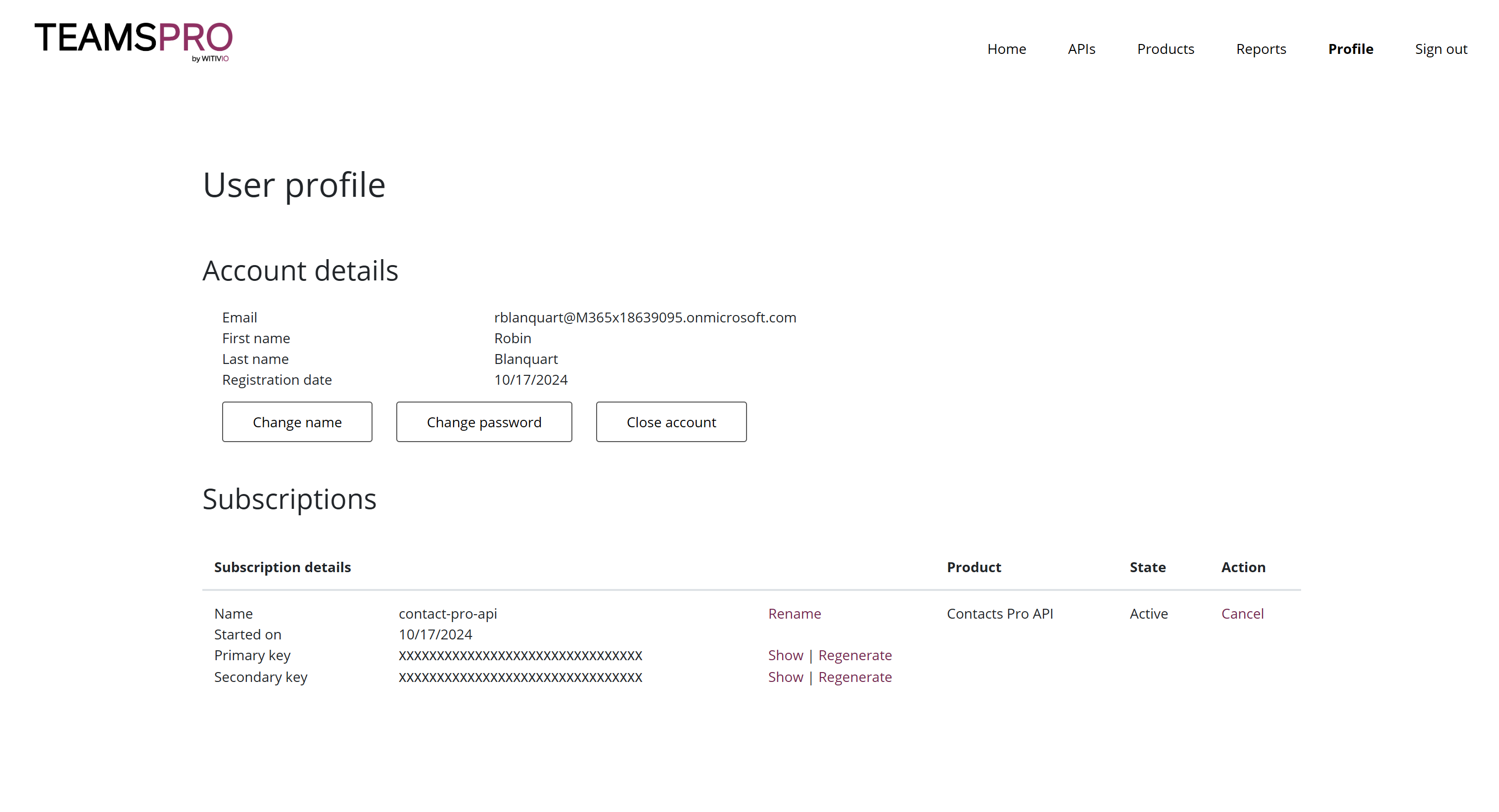Click the Close account button
Screen dimensions: 1499x812
coord(671,421)
